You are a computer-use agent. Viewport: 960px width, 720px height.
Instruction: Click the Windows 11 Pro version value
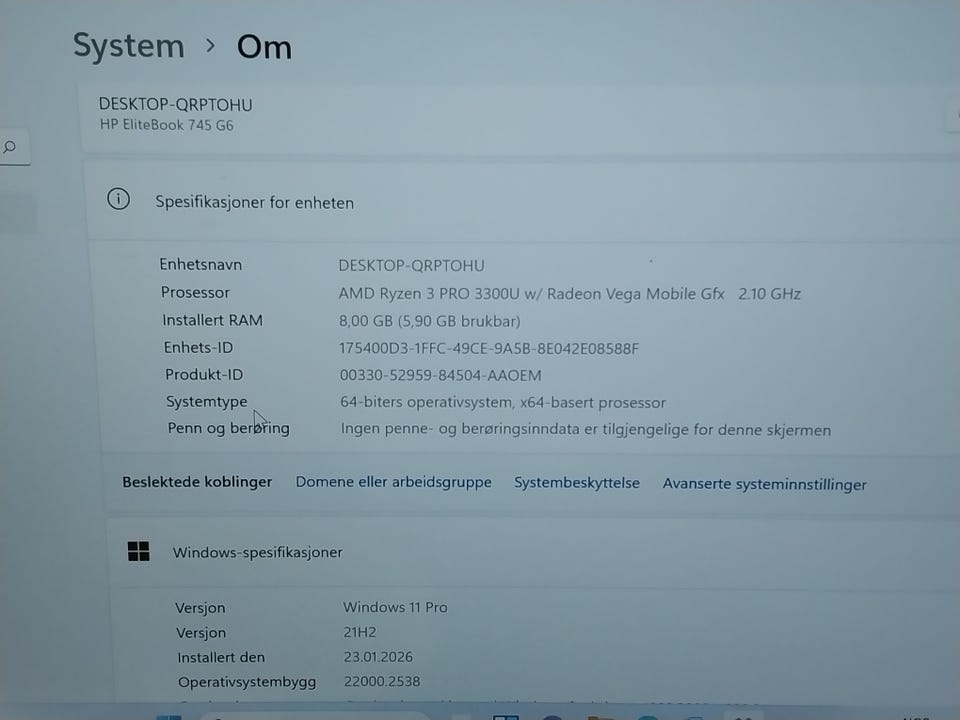[x=395, y=607]
